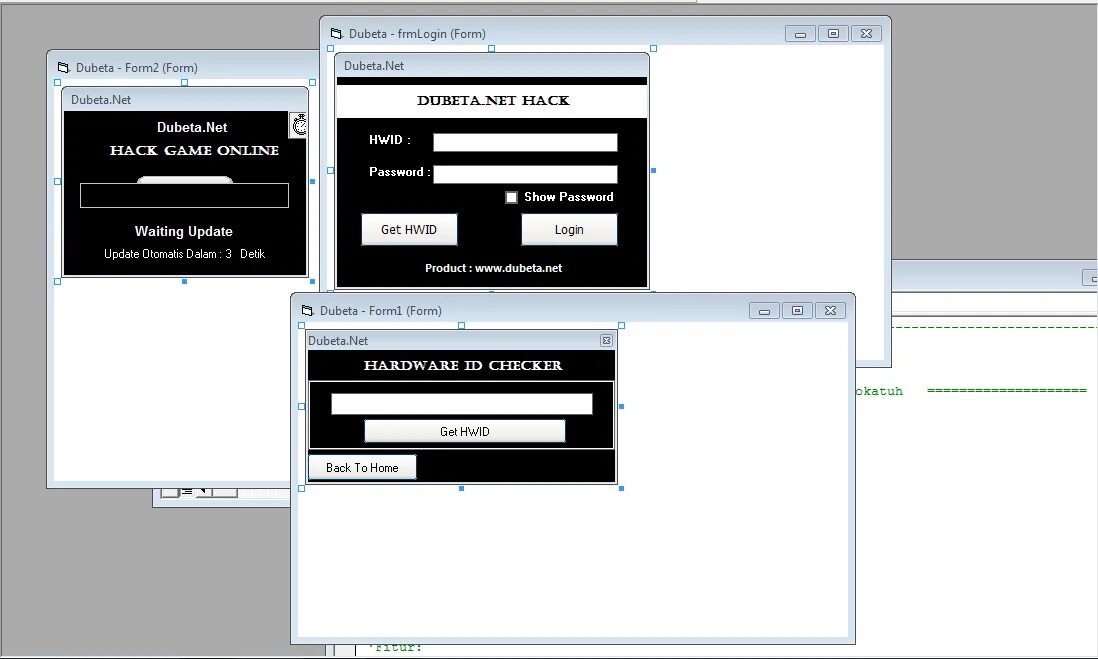Viewport: 1098px width, 659px height.
Task: Click the Password : label
Action: coord(400,172)
